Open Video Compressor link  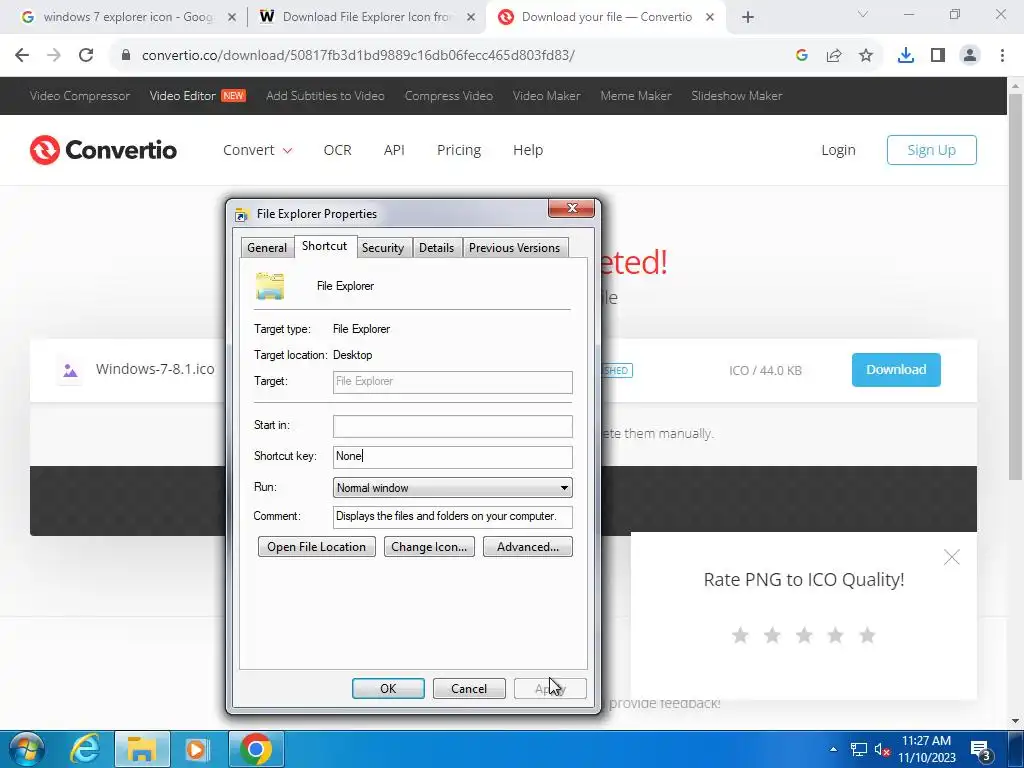pos(80,96)
